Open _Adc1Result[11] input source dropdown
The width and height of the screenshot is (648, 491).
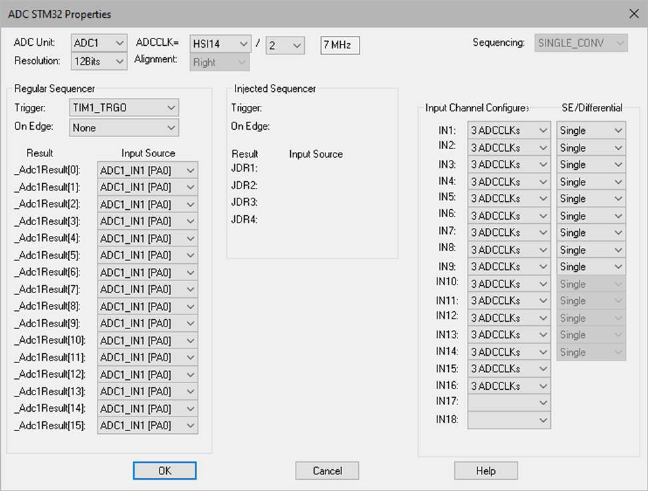click(x=148, y=358)
